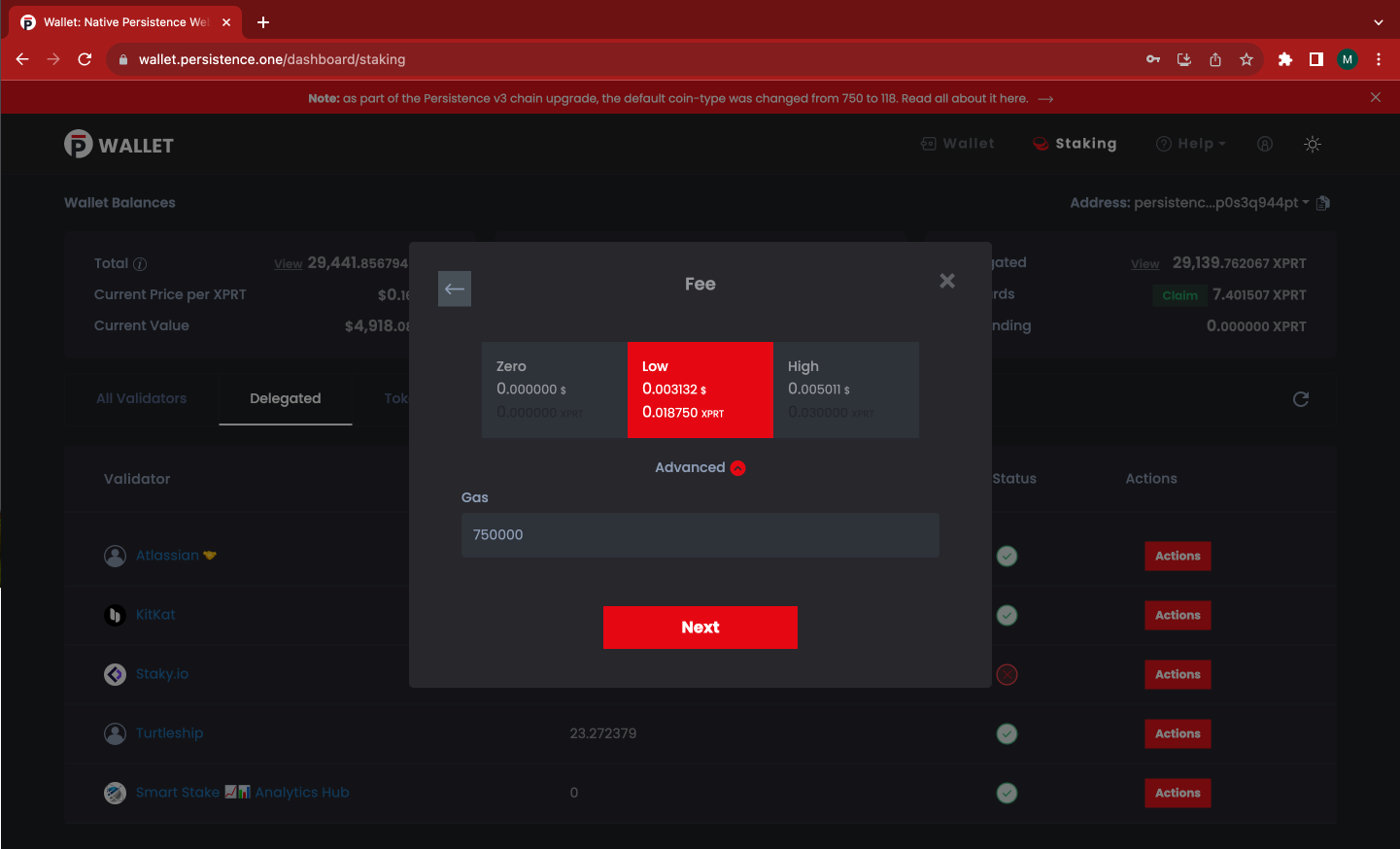Click the Gas input field
Viewport: 1400px width, 849px height.
click(x=700, y=535)
